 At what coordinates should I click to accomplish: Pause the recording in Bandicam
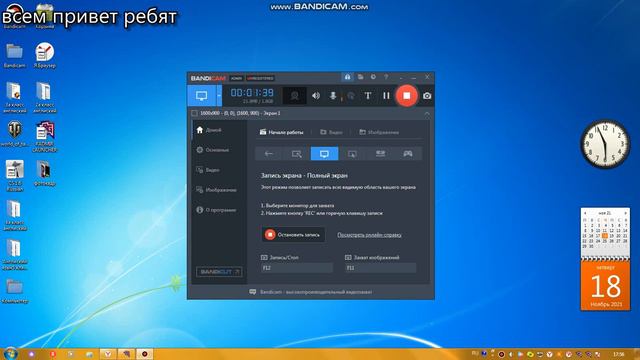point(386,96)
